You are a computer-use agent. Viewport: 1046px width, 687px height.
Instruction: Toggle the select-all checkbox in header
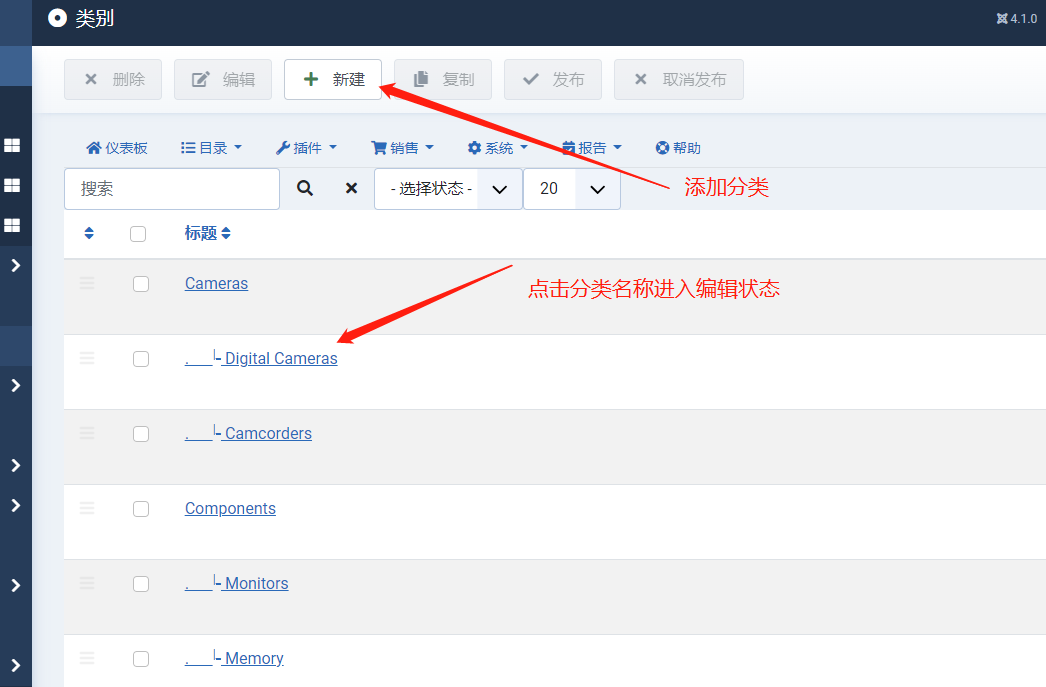point(138,234)
